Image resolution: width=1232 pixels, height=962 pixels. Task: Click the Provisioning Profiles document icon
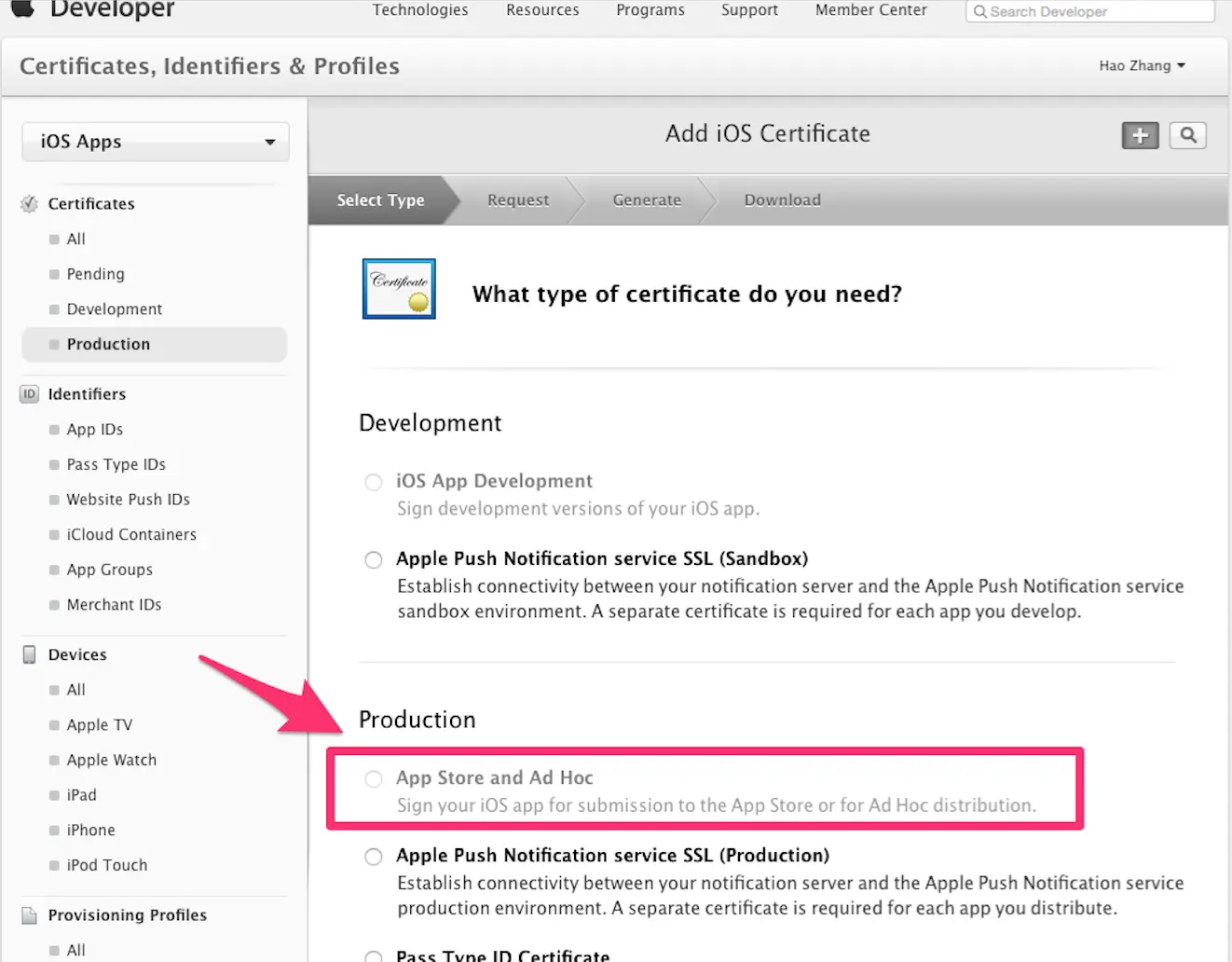coord(30,914)
